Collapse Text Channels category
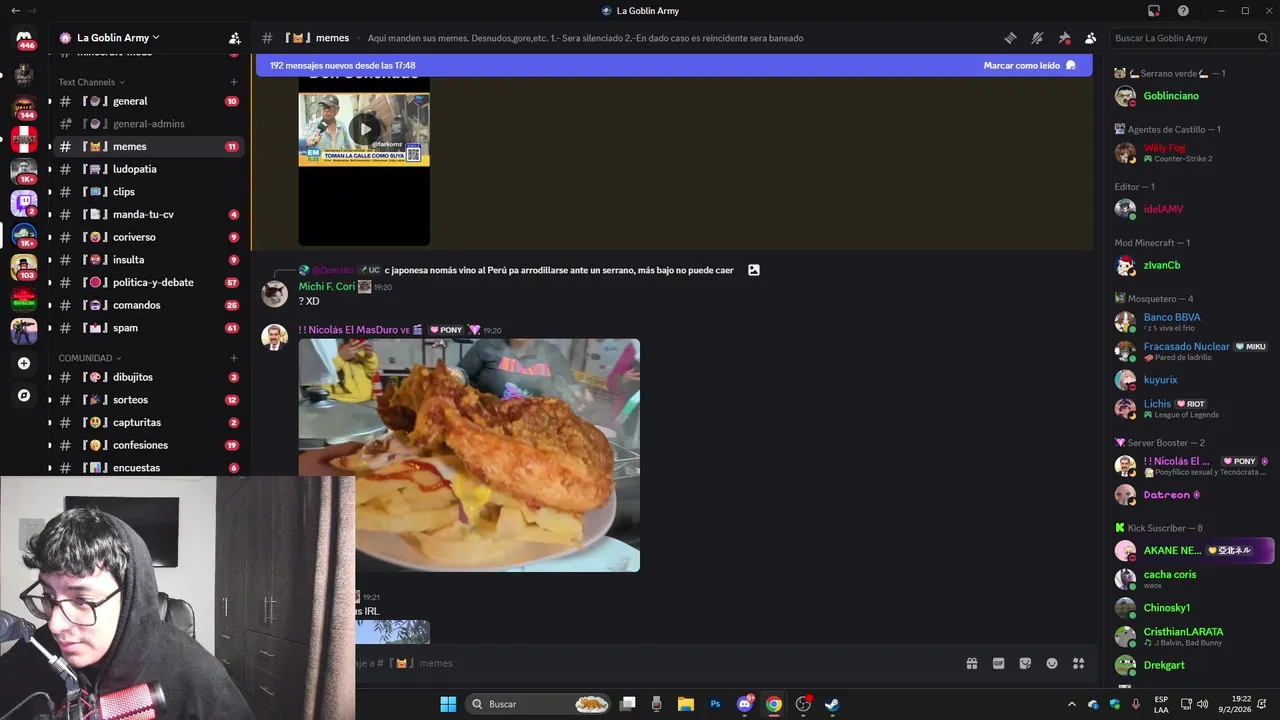Image resolution: width=1280 pixels, height=720 pixels. [x=91, y=82]
